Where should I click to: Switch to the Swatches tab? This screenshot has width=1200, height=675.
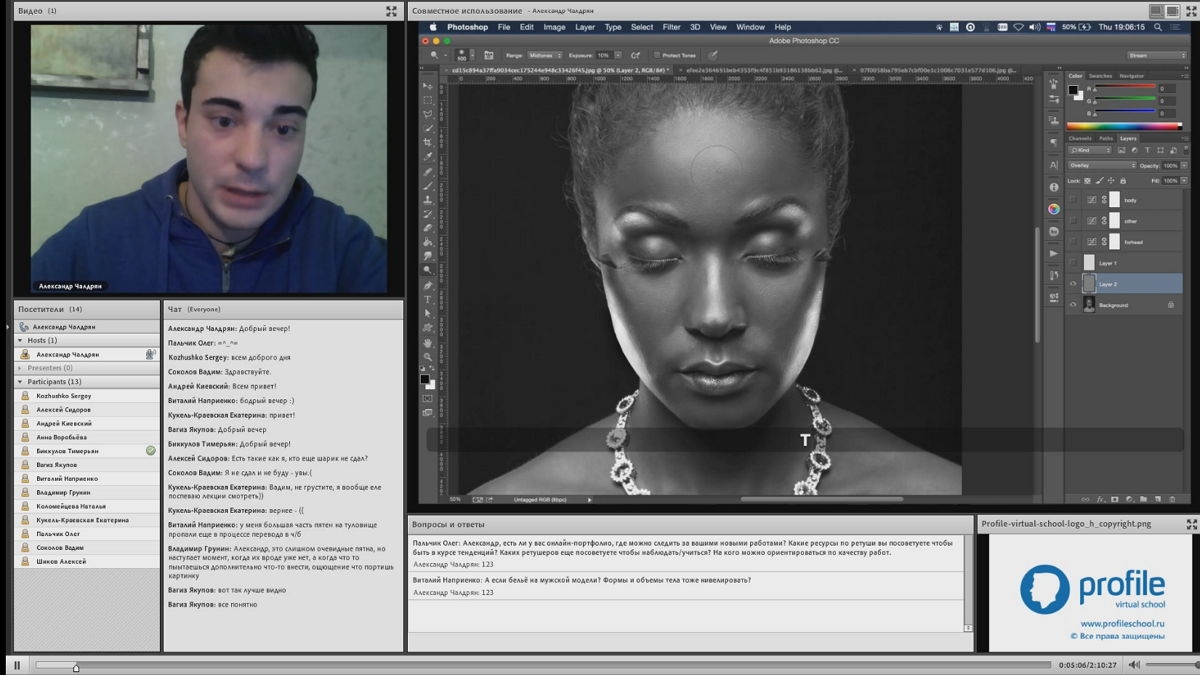pyautogui.click(x=1100, y=76)
